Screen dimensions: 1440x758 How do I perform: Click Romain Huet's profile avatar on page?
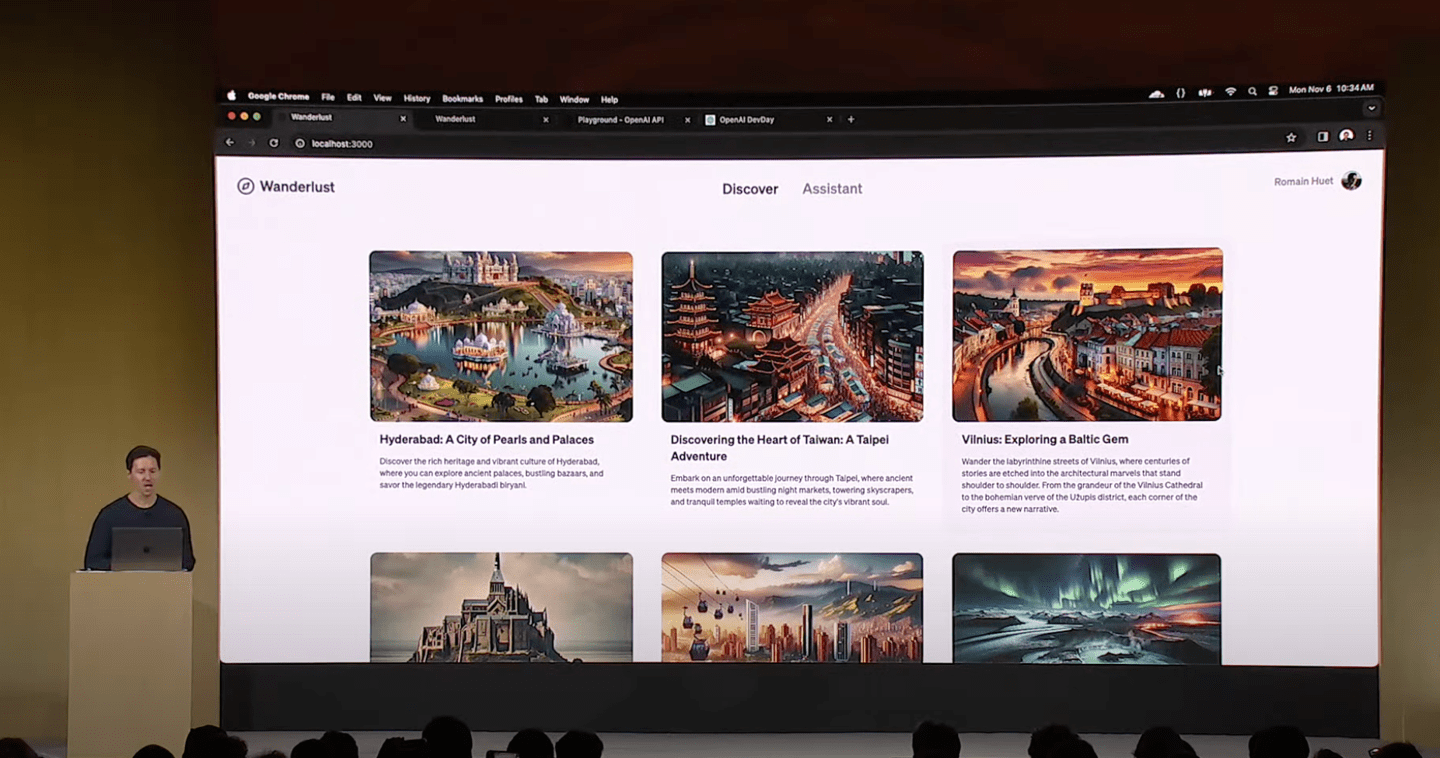click(1351, 181)
